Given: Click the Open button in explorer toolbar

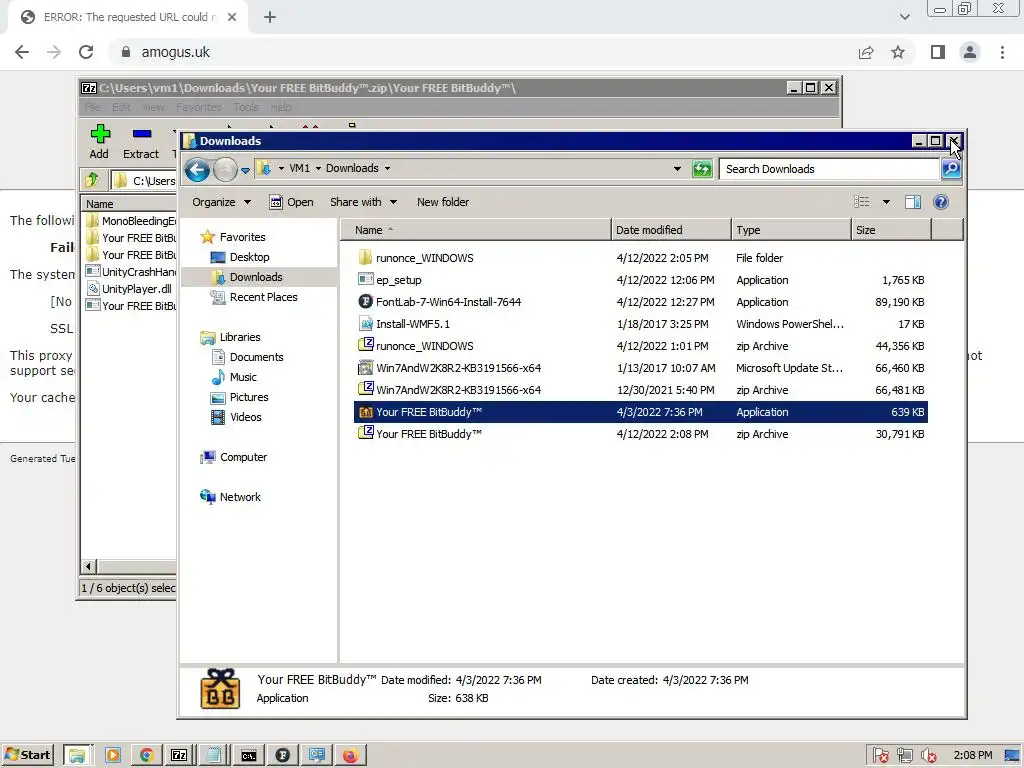Looking at the screenshot, I should pos(292,202).
